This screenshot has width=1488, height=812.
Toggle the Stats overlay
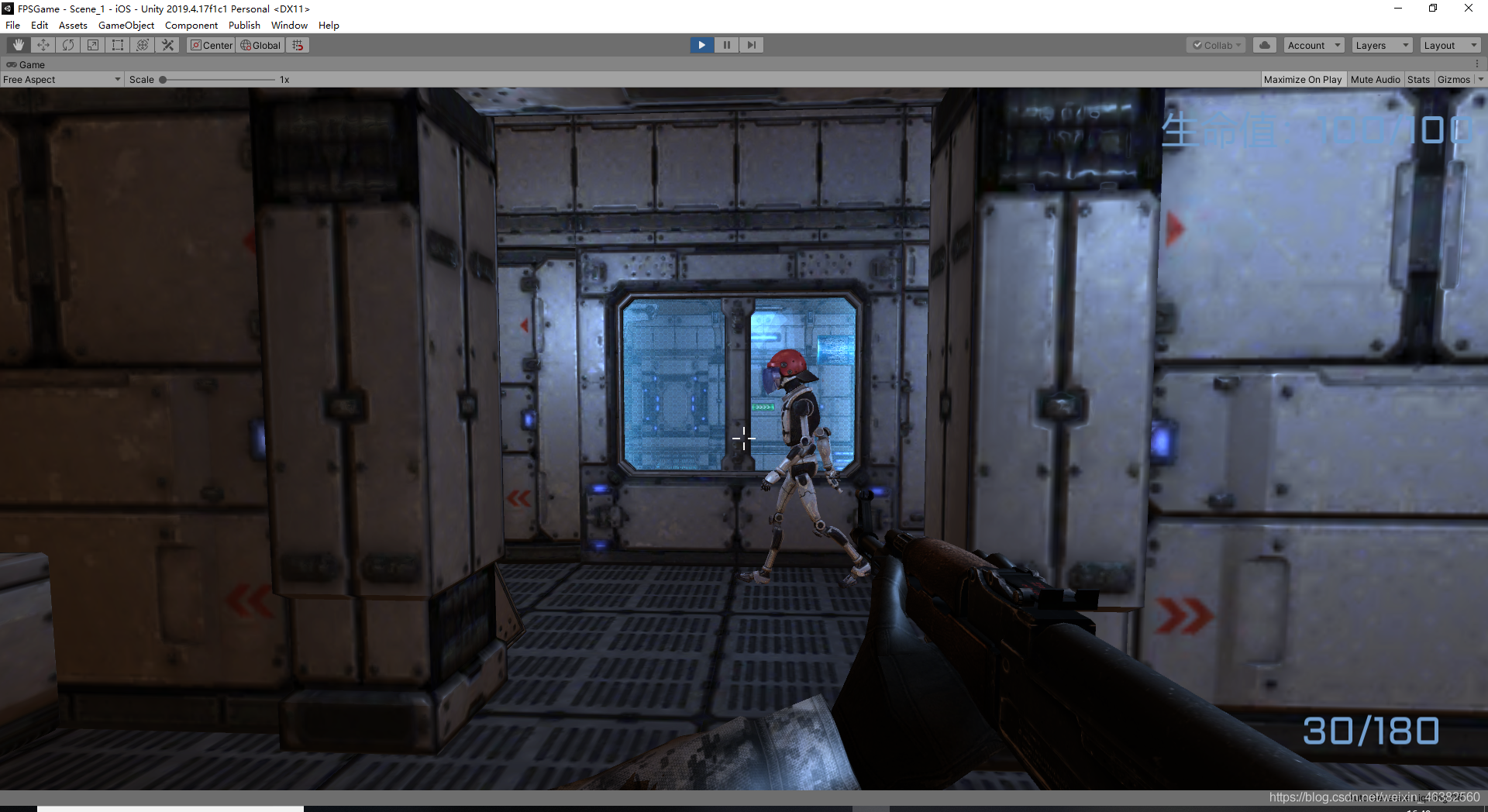coord(1418,80)
